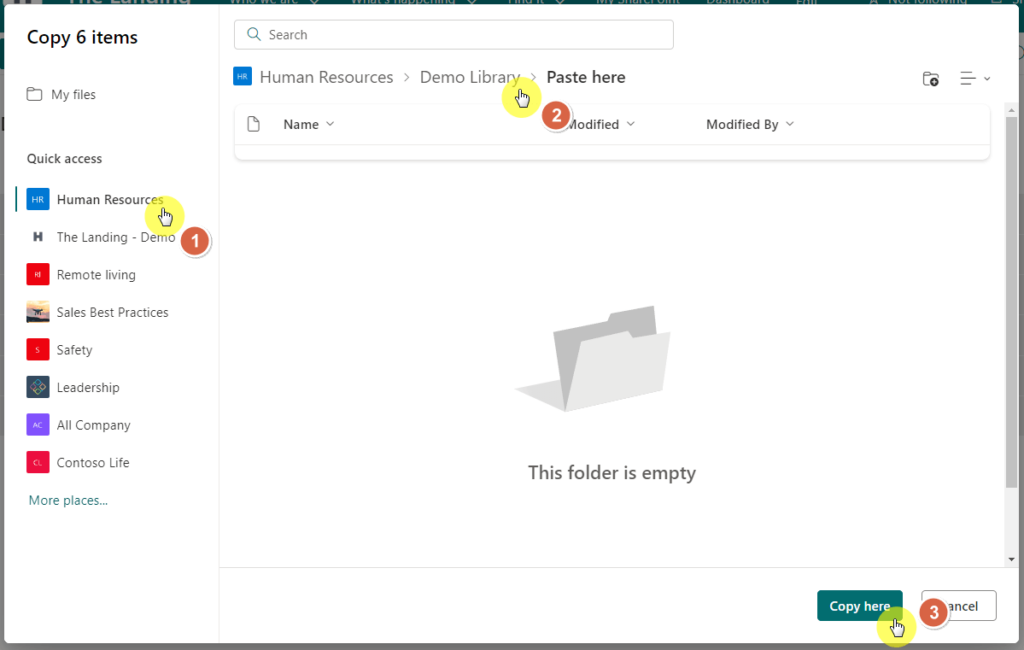The image size is (1024, 650).
Task: Open the Contoso Life site
Action: pos(93,463)
